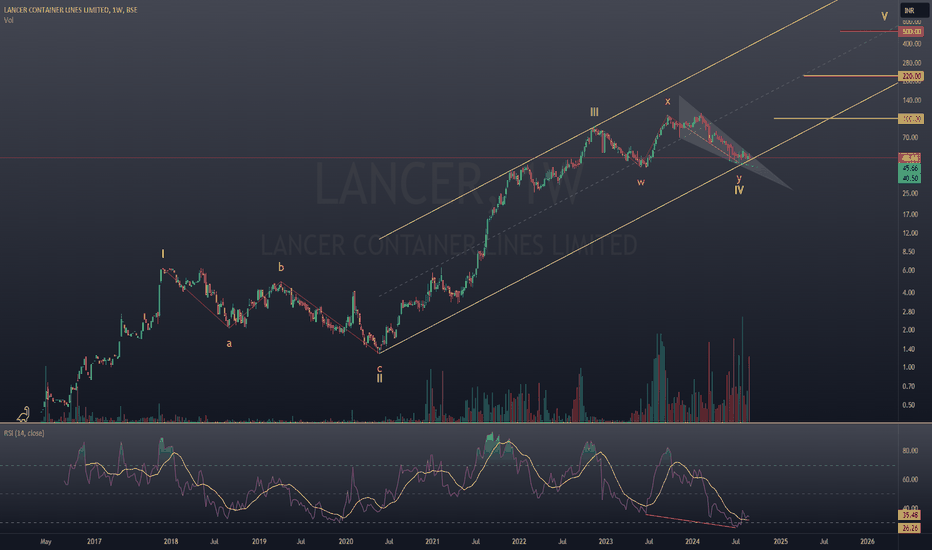Click the 35.48 RSI value label
The width and height of the screenshot is (932, 550).
click(x=910, y=515)
